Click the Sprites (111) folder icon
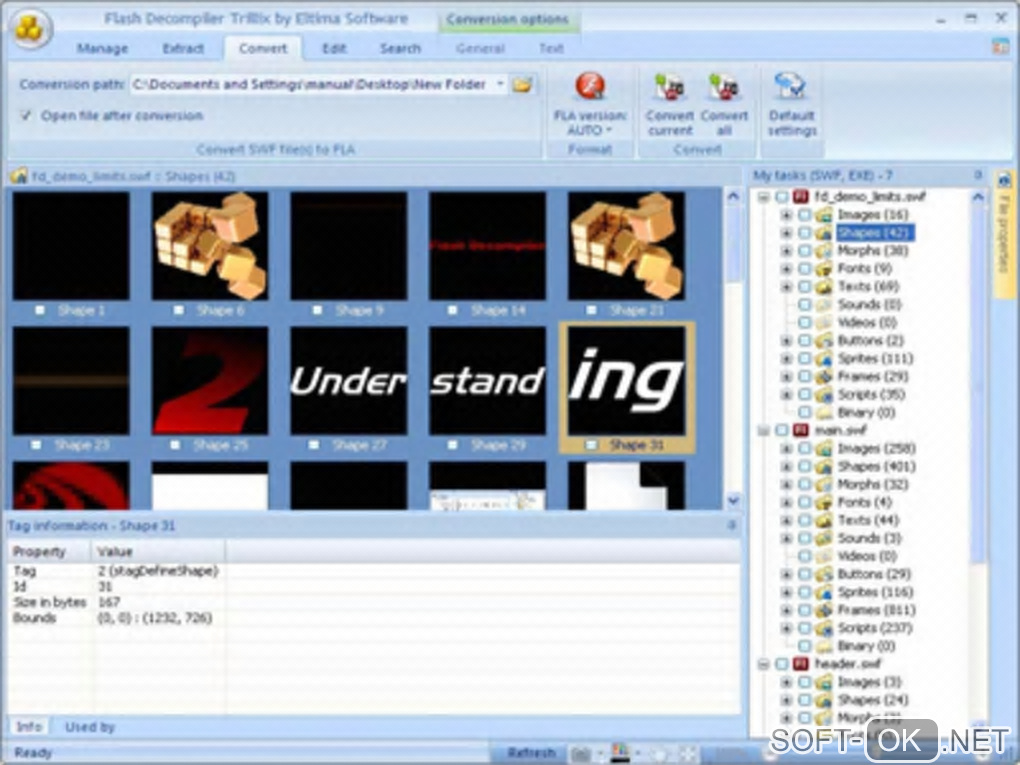 coord(824,358)
